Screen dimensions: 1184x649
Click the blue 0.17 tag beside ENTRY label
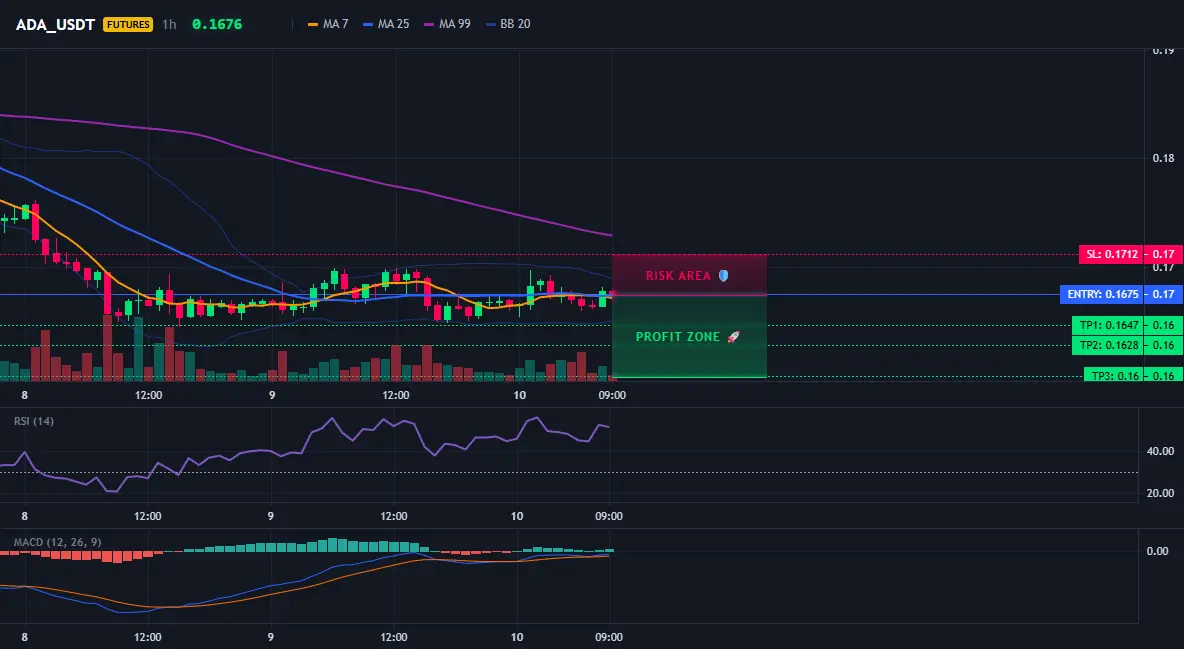point(1164,295)
